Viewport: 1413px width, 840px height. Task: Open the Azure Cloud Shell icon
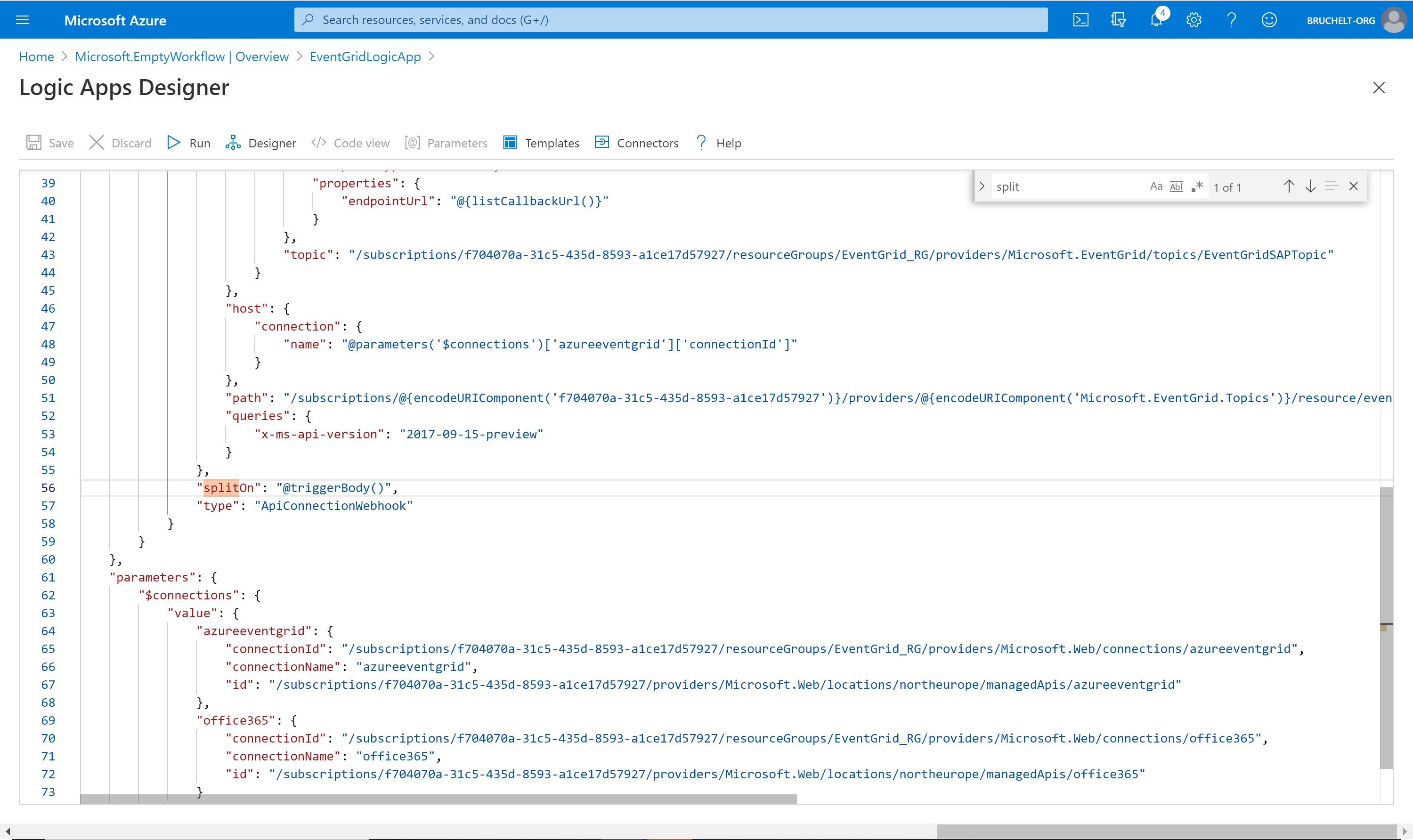1080,20
